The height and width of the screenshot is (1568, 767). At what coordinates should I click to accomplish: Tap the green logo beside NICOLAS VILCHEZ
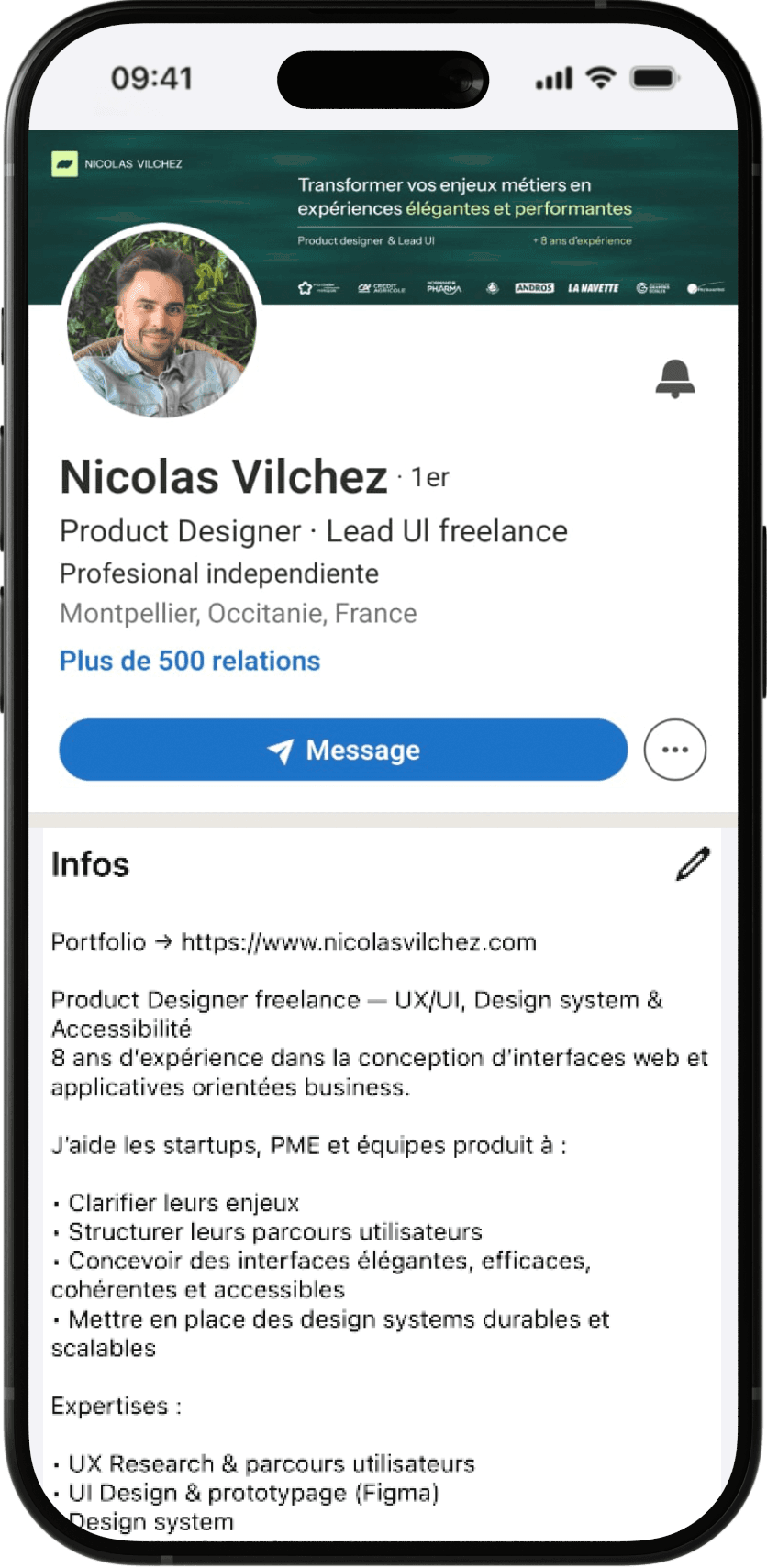click(x=64, y=163)
